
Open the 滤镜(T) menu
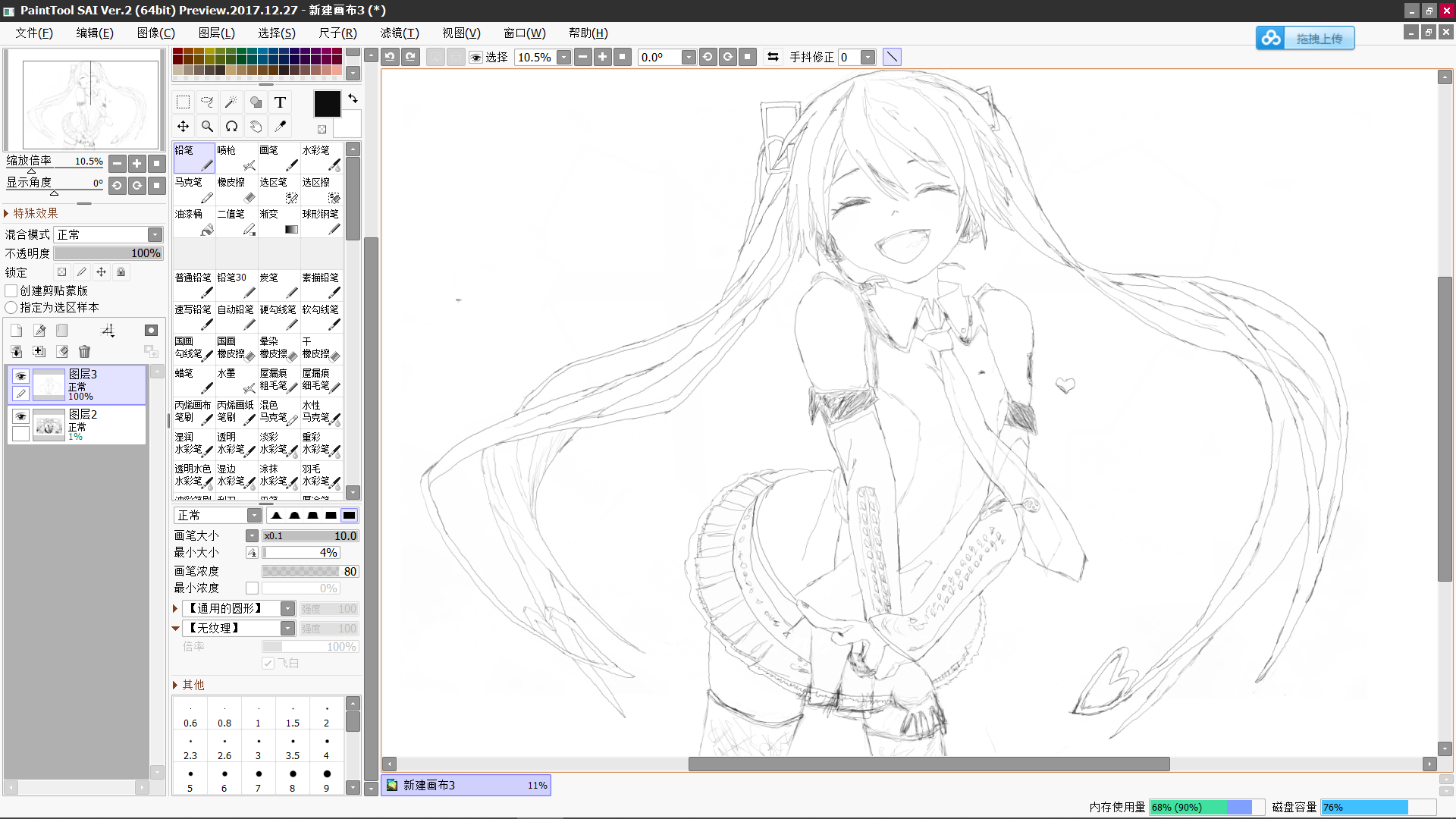coord(399,33)
